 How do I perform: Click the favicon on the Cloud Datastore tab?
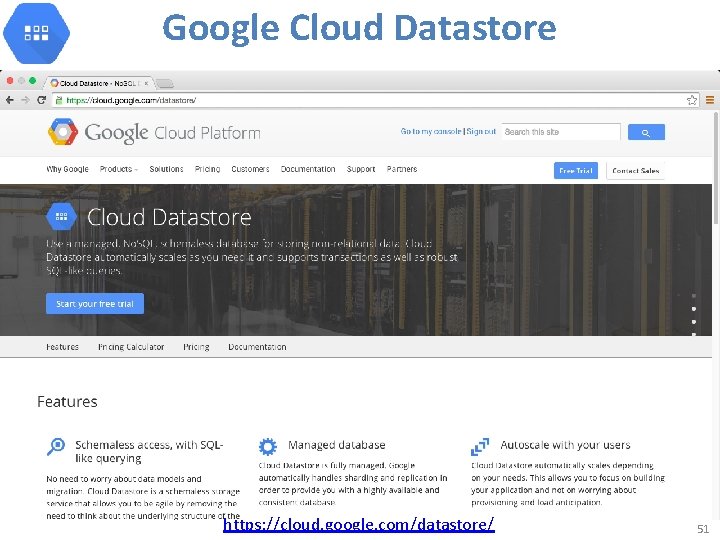[55, 83]
